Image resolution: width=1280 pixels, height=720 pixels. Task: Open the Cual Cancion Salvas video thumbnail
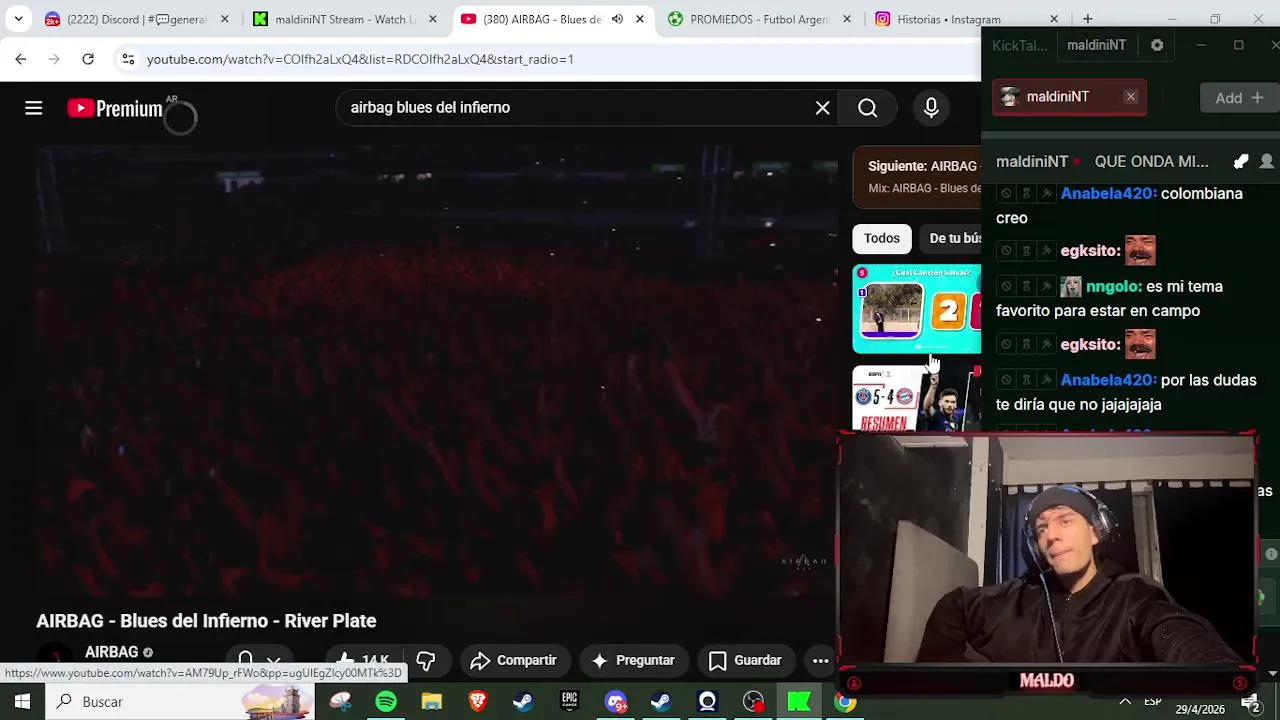[916, 309]
